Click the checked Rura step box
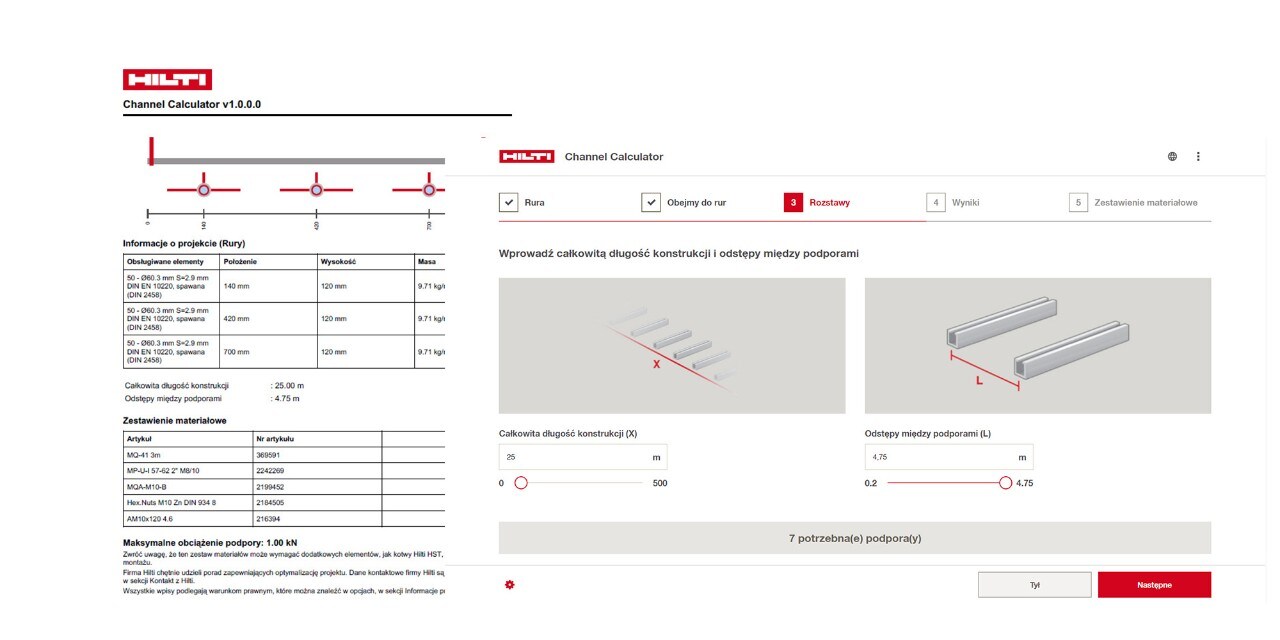The image size is (1280, 640). point(508,203)
